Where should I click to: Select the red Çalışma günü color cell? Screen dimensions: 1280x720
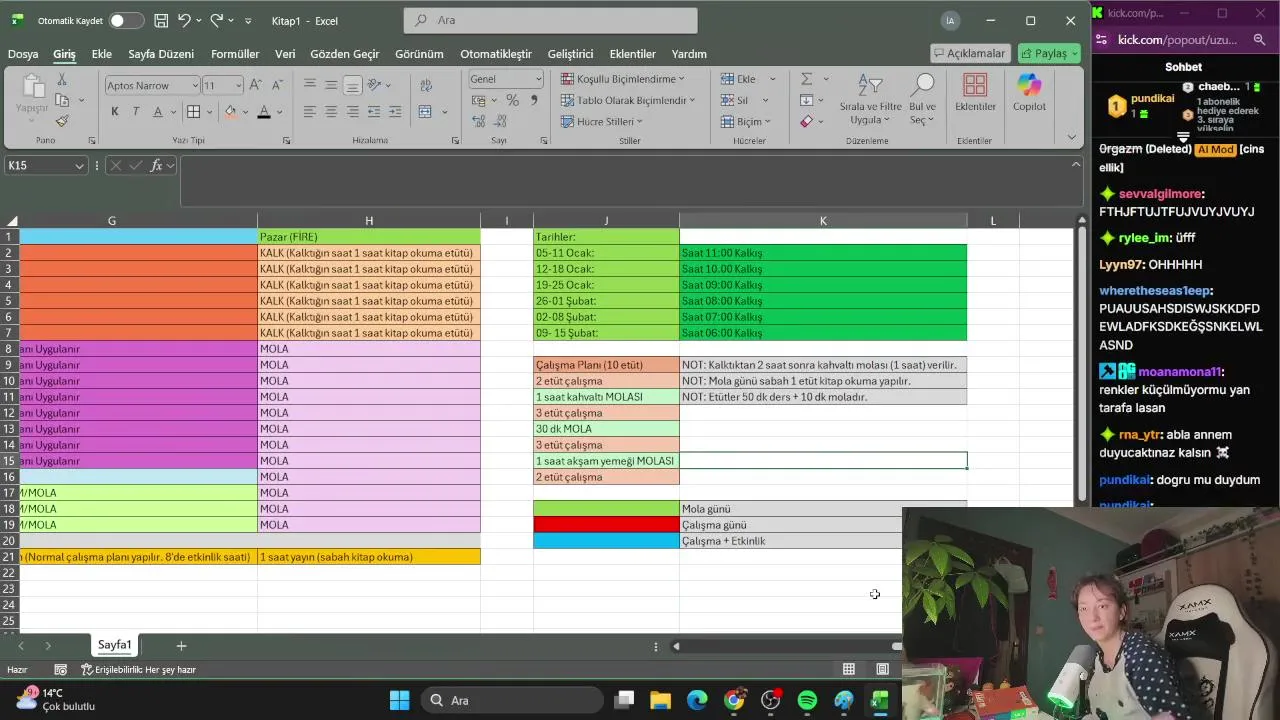pos(606,525)
